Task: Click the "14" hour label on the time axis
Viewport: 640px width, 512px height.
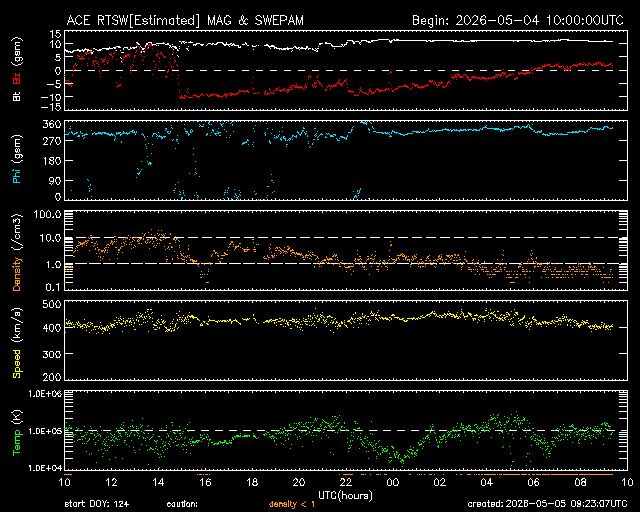Action: [x=158, y=483]
